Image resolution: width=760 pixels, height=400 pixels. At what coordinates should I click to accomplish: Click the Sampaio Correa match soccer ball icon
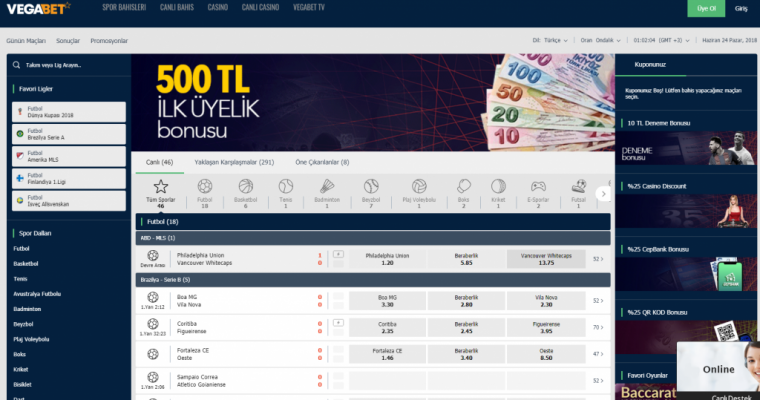pyautogui.click(x=153, y=377)
